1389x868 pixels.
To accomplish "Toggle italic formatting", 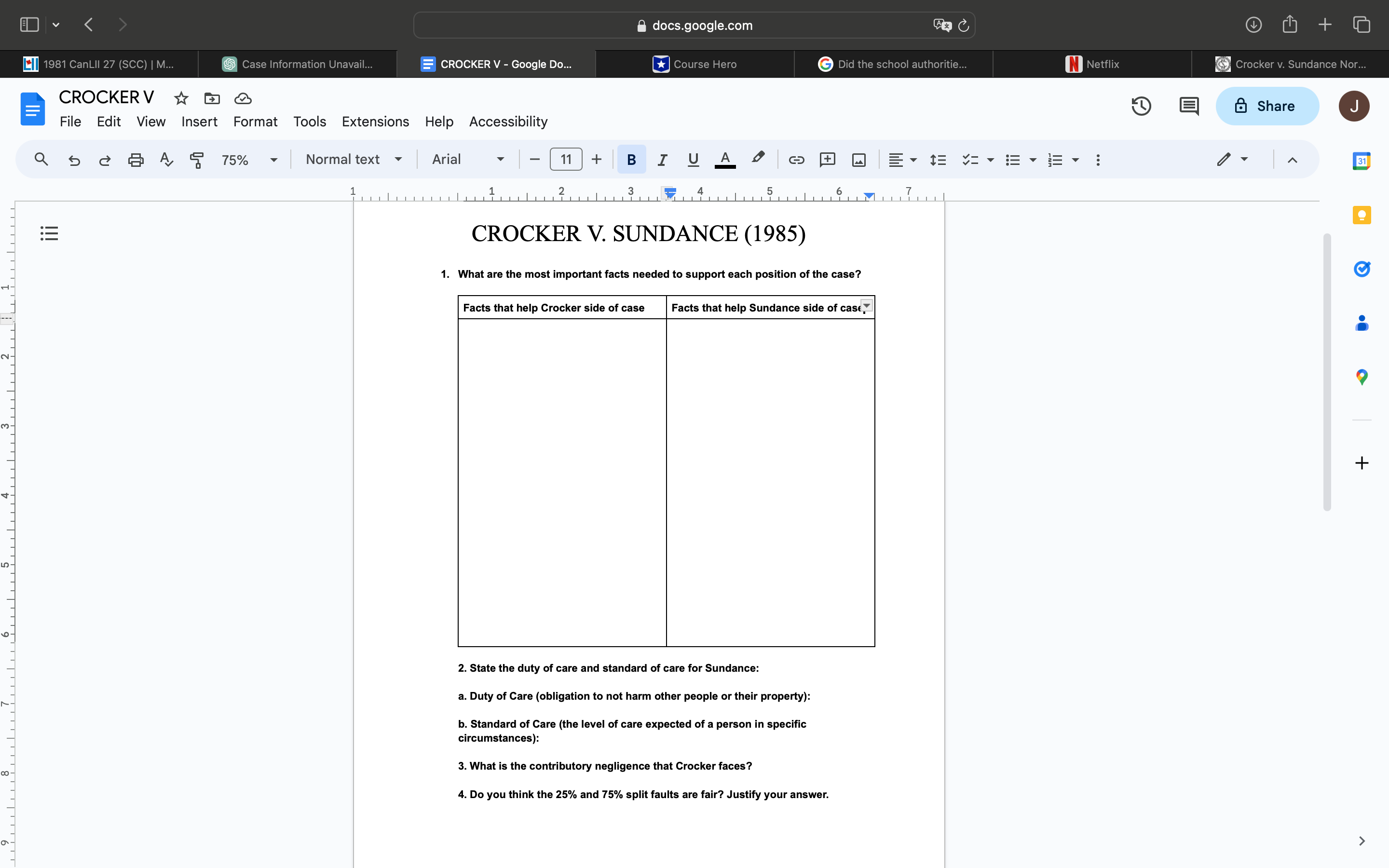I will tap(662, 160).
